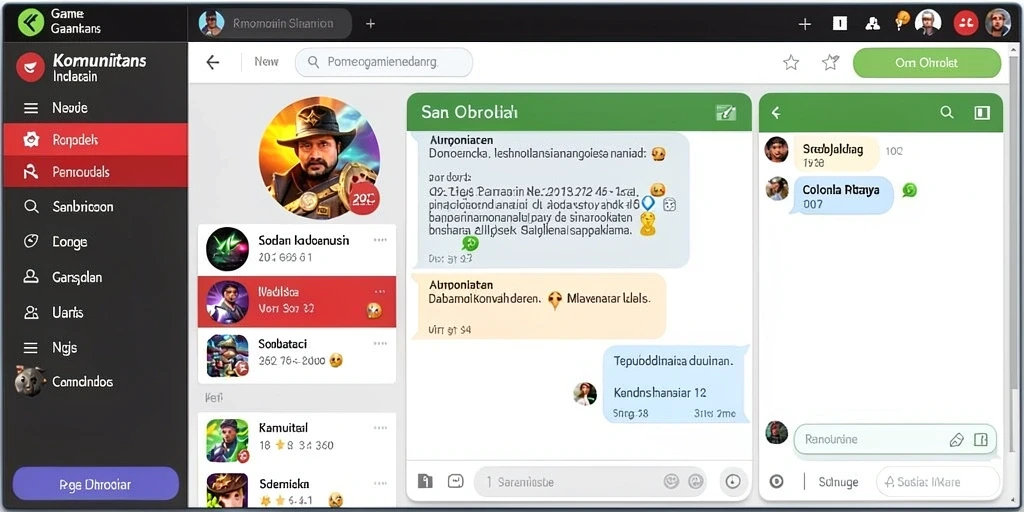Screen dimensions: 1024x512
Task: Open the Sanbricoon search item
Action: (x=95, y=207)
